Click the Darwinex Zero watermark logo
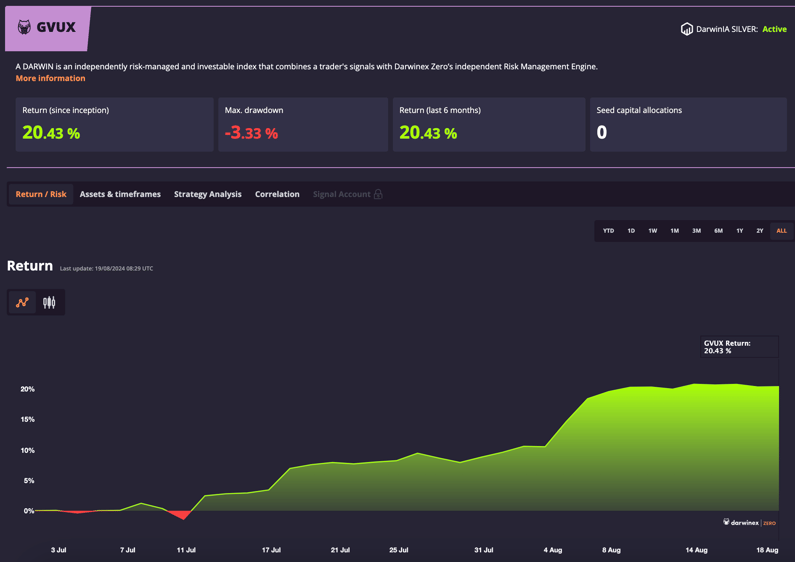This screenshot has height=562, width=795. tap(749, 522)
